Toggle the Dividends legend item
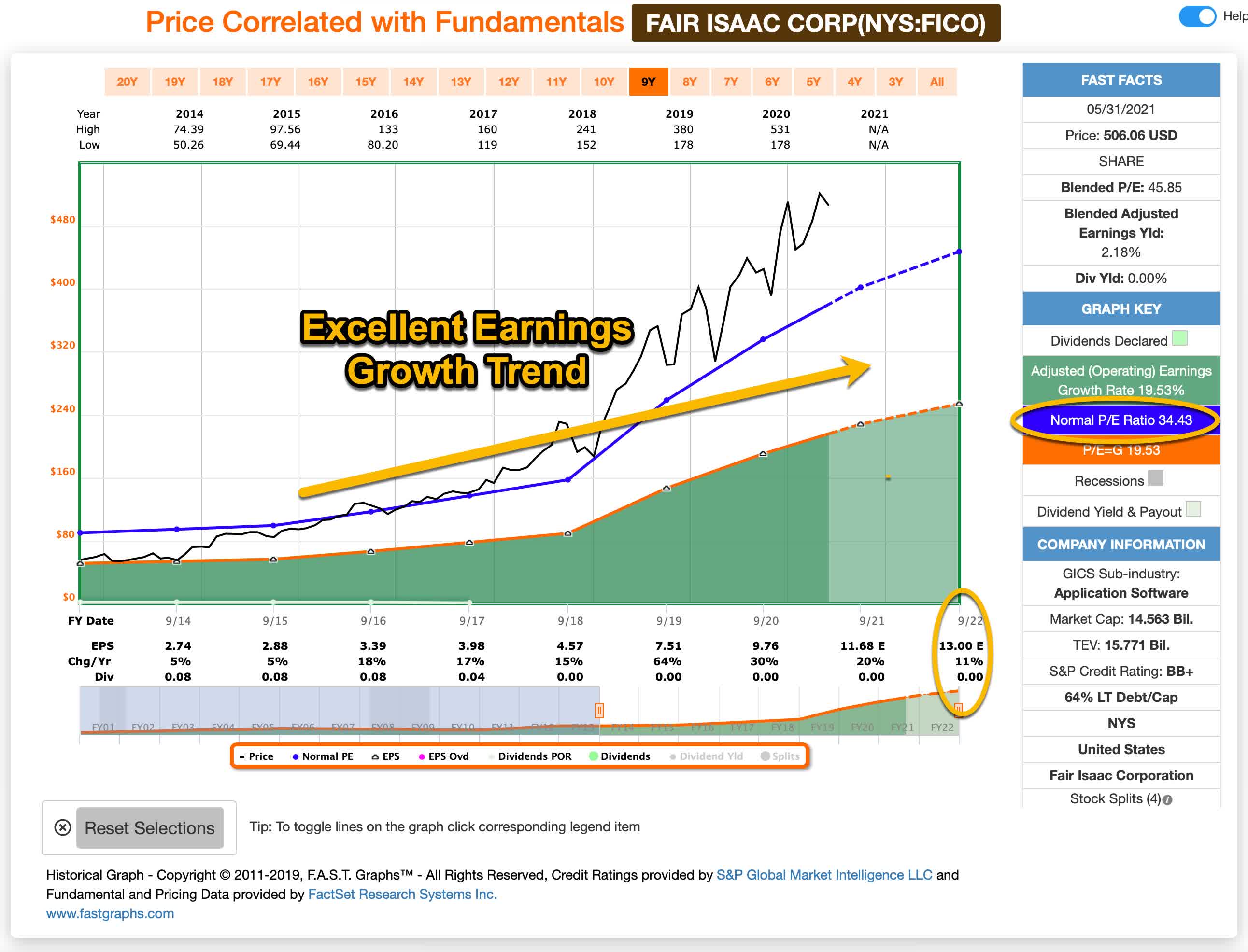Viewport: 1248px width, 952px height. (620, 756)
